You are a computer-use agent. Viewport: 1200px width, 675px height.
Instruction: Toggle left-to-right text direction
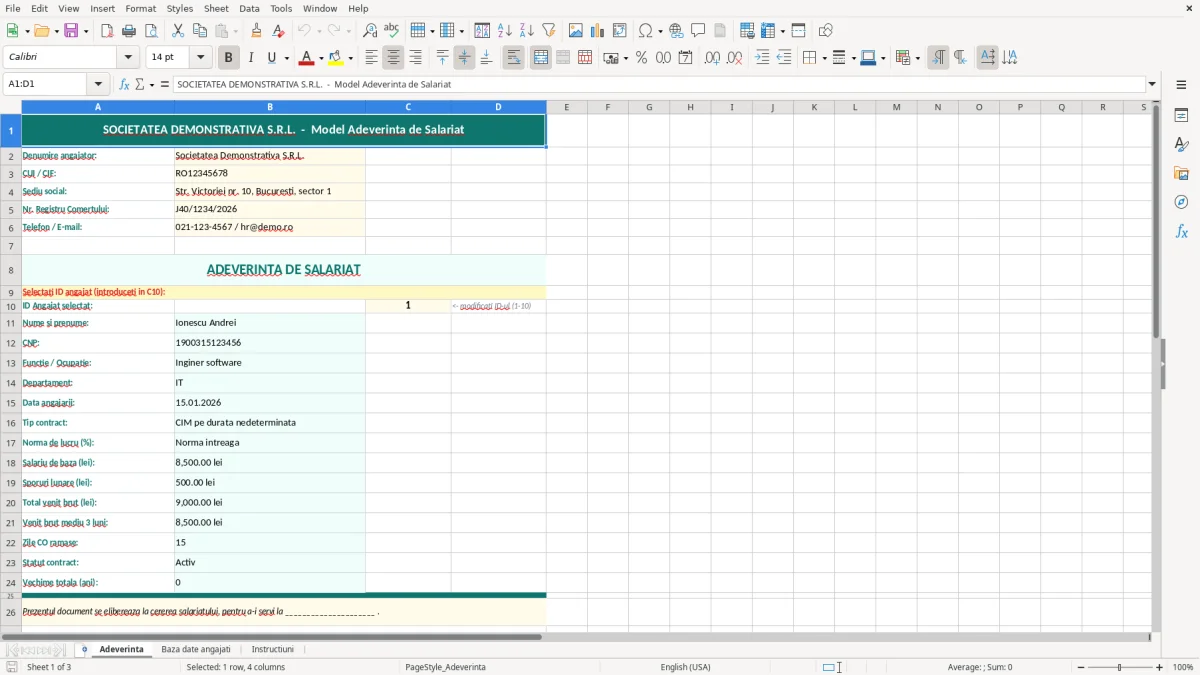938,58
